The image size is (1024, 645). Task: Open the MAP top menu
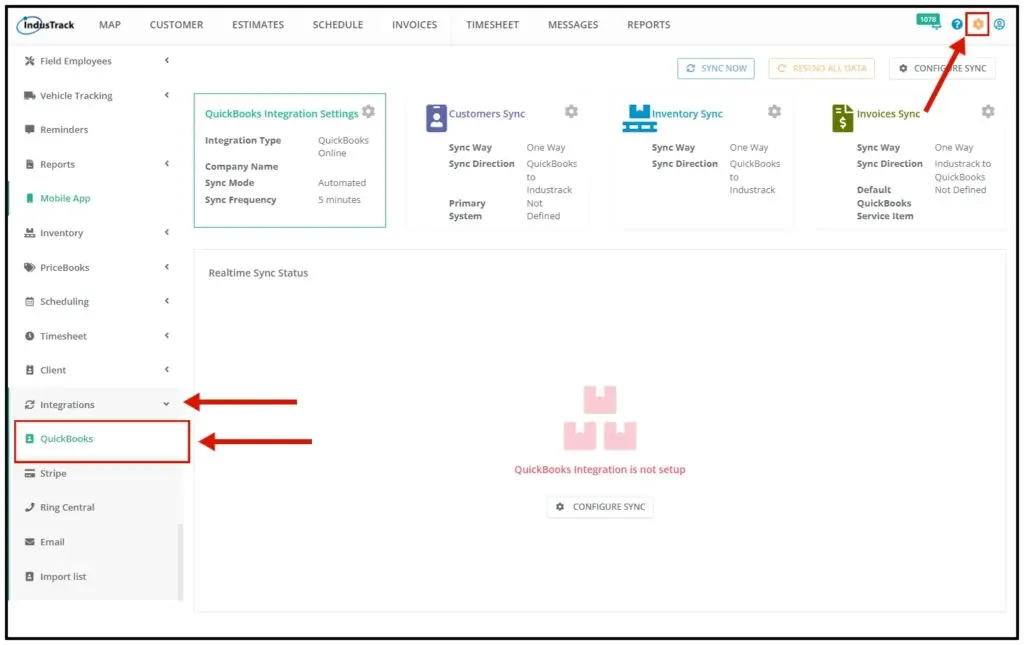(x=110, y=25)
